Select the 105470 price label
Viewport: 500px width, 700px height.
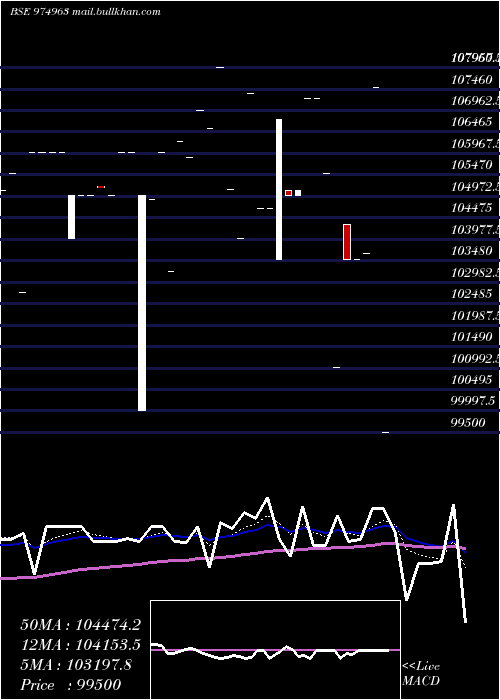point(472,165)
